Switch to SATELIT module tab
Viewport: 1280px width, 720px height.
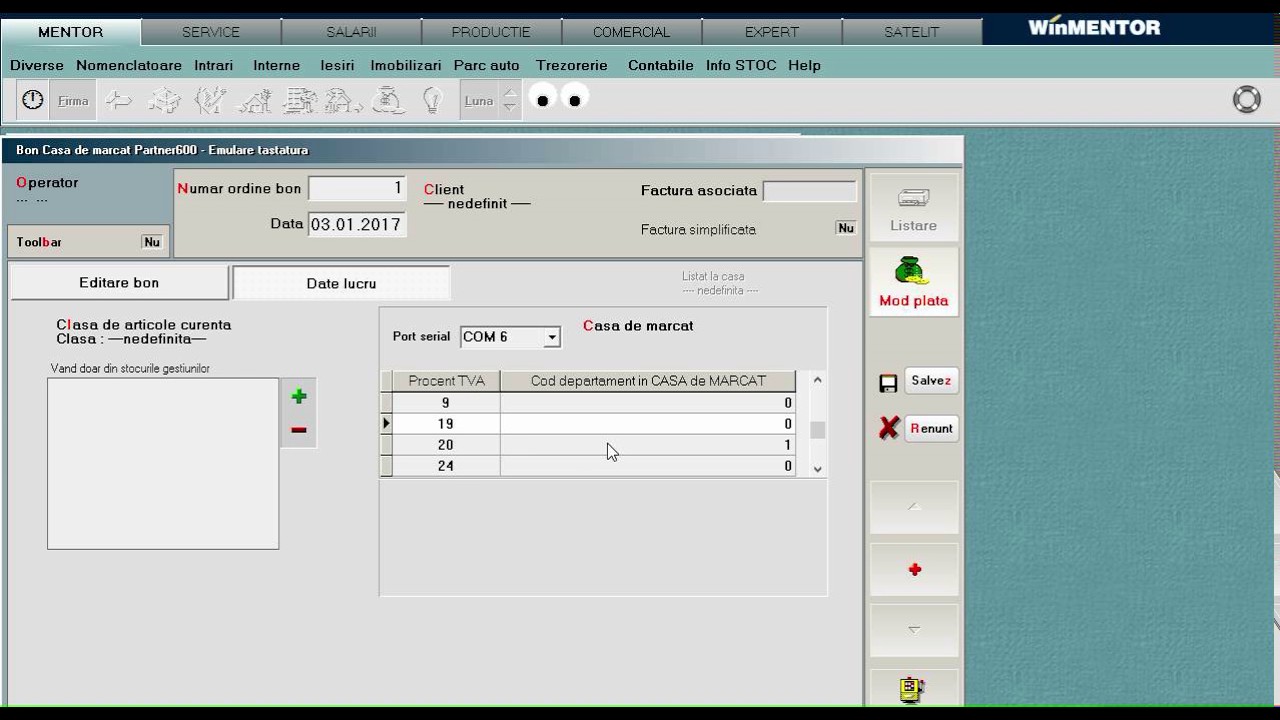click(x=911, y=32)
